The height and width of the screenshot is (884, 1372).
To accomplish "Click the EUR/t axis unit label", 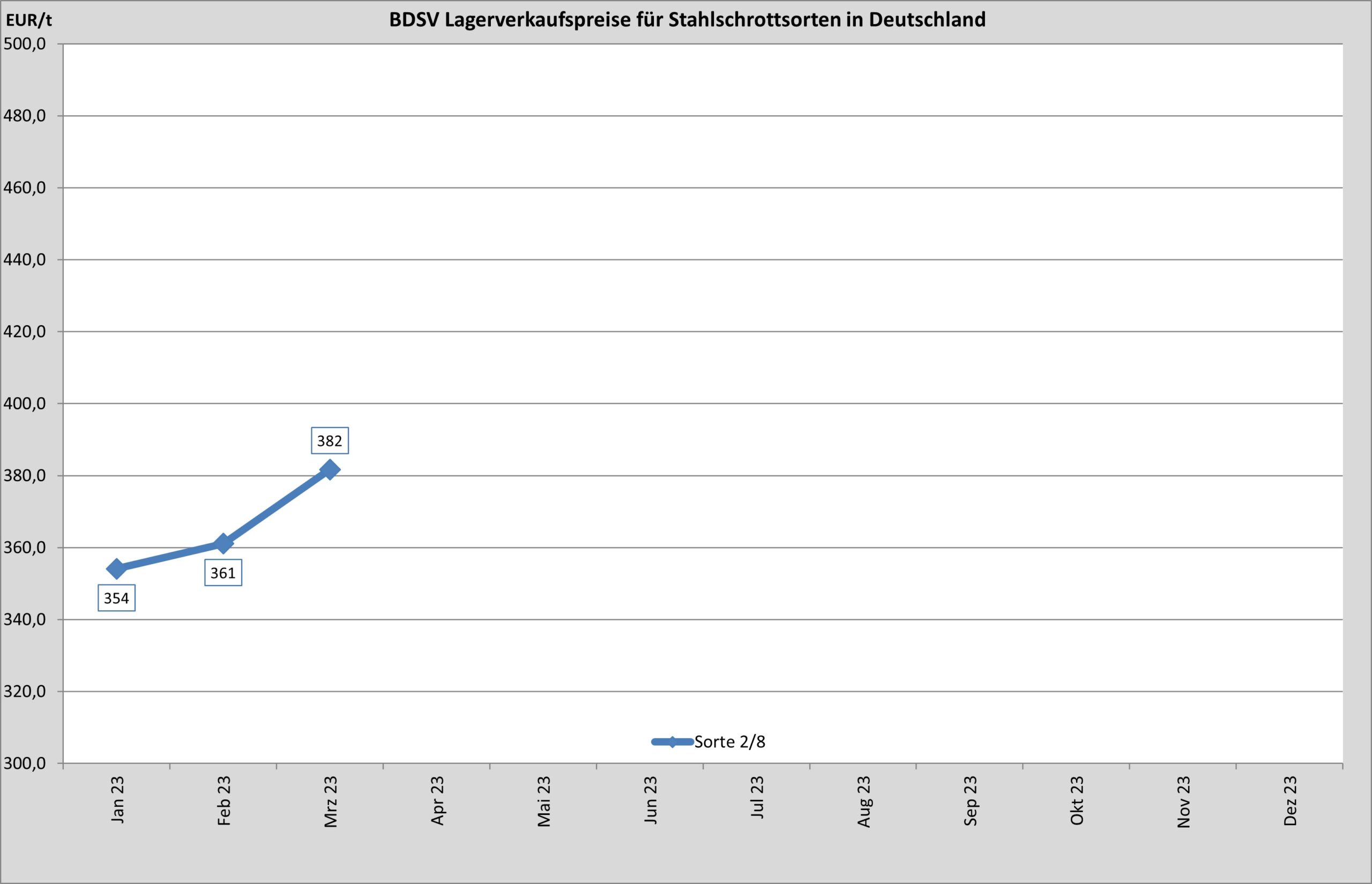I will (x=29, y=21).
